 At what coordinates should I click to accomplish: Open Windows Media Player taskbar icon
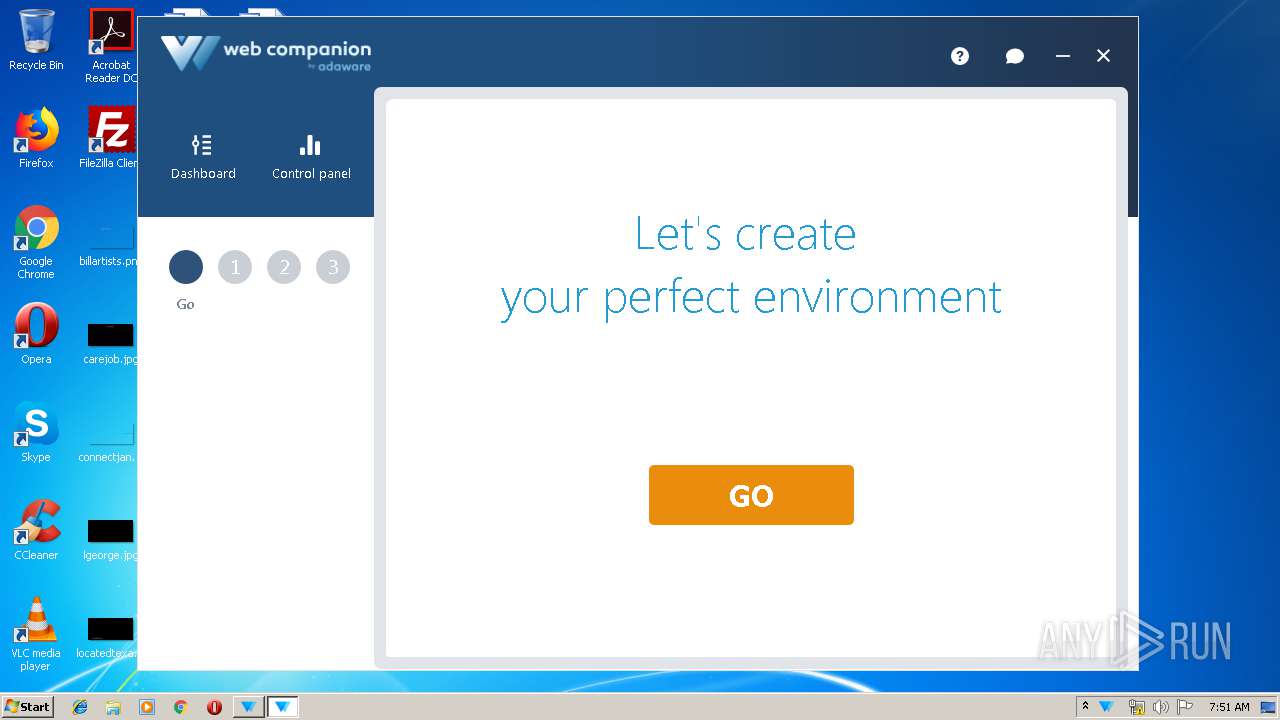point(147,707)
